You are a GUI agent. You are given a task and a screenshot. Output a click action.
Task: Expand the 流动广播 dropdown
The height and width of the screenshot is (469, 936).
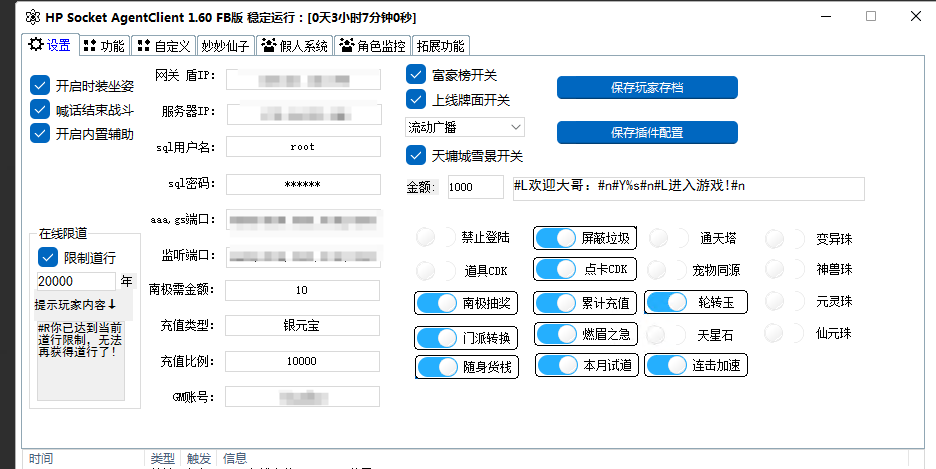pyautogui.click(x=464, y=127)
